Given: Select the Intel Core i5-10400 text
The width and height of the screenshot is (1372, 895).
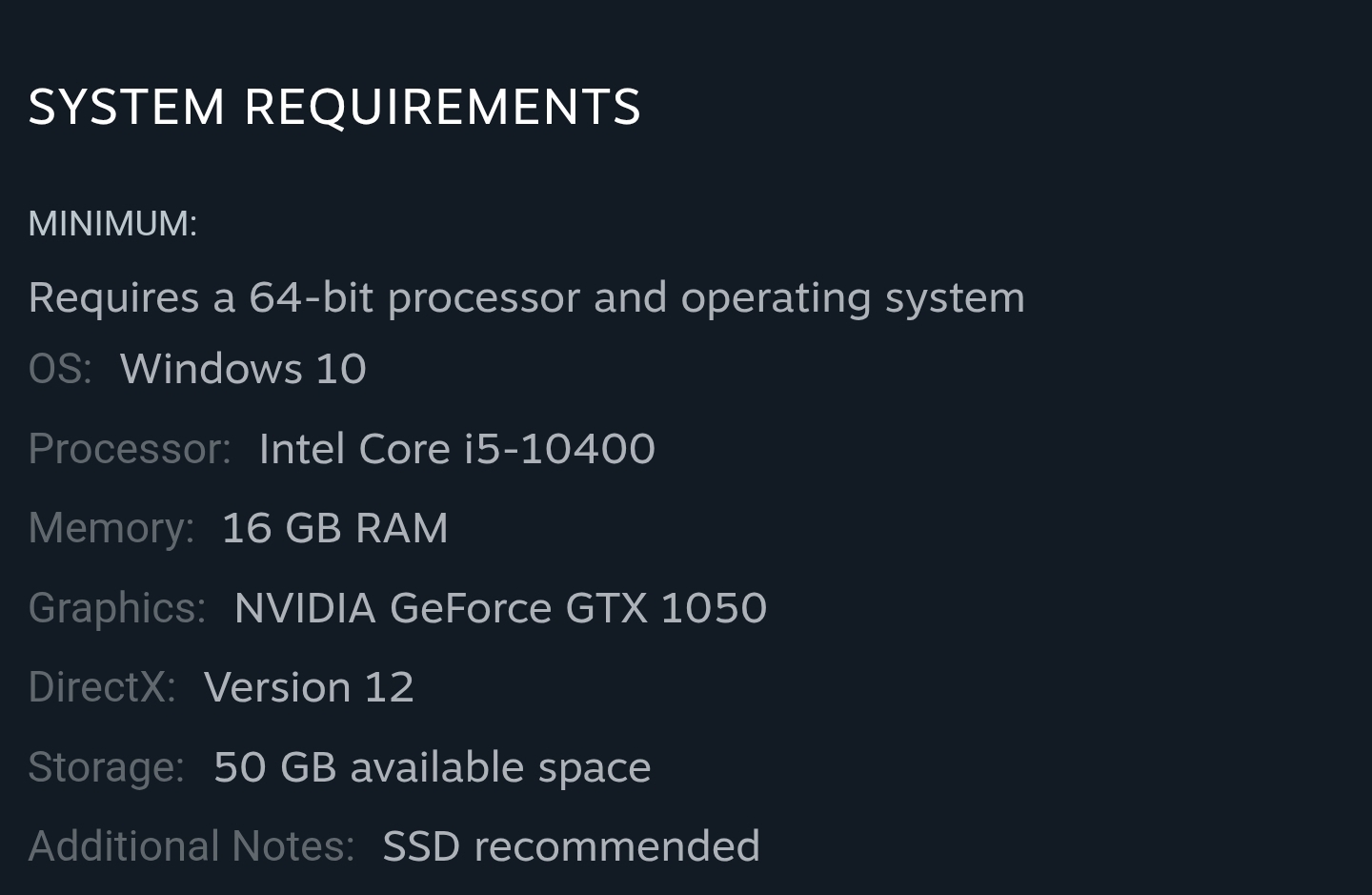Looking at the screenshot, I should [x=456, y=449].
